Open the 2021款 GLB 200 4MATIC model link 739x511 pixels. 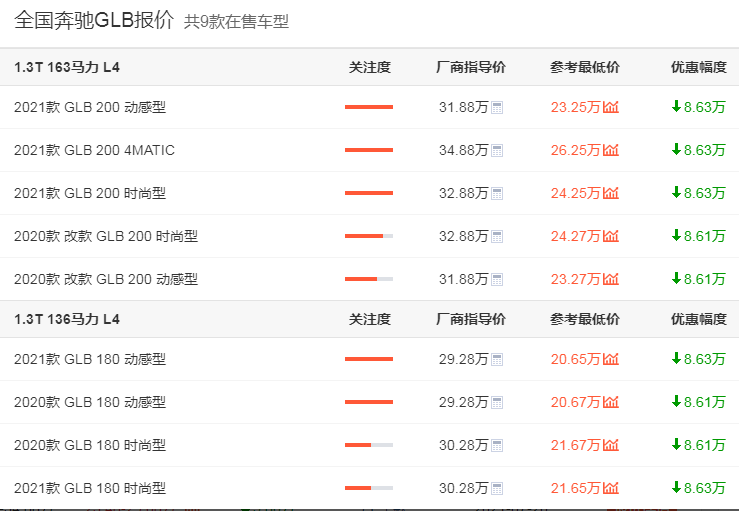pos(94,150)
